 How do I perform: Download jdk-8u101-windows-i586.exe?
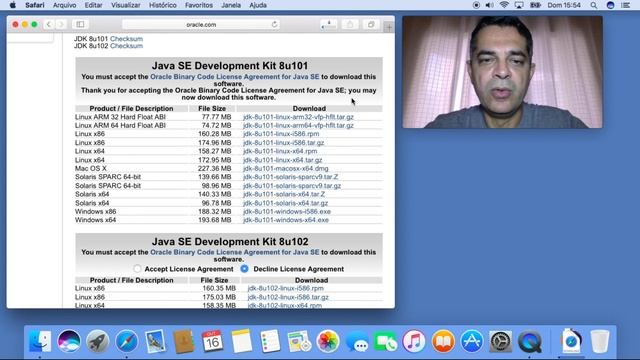click(x=287, y=211)
